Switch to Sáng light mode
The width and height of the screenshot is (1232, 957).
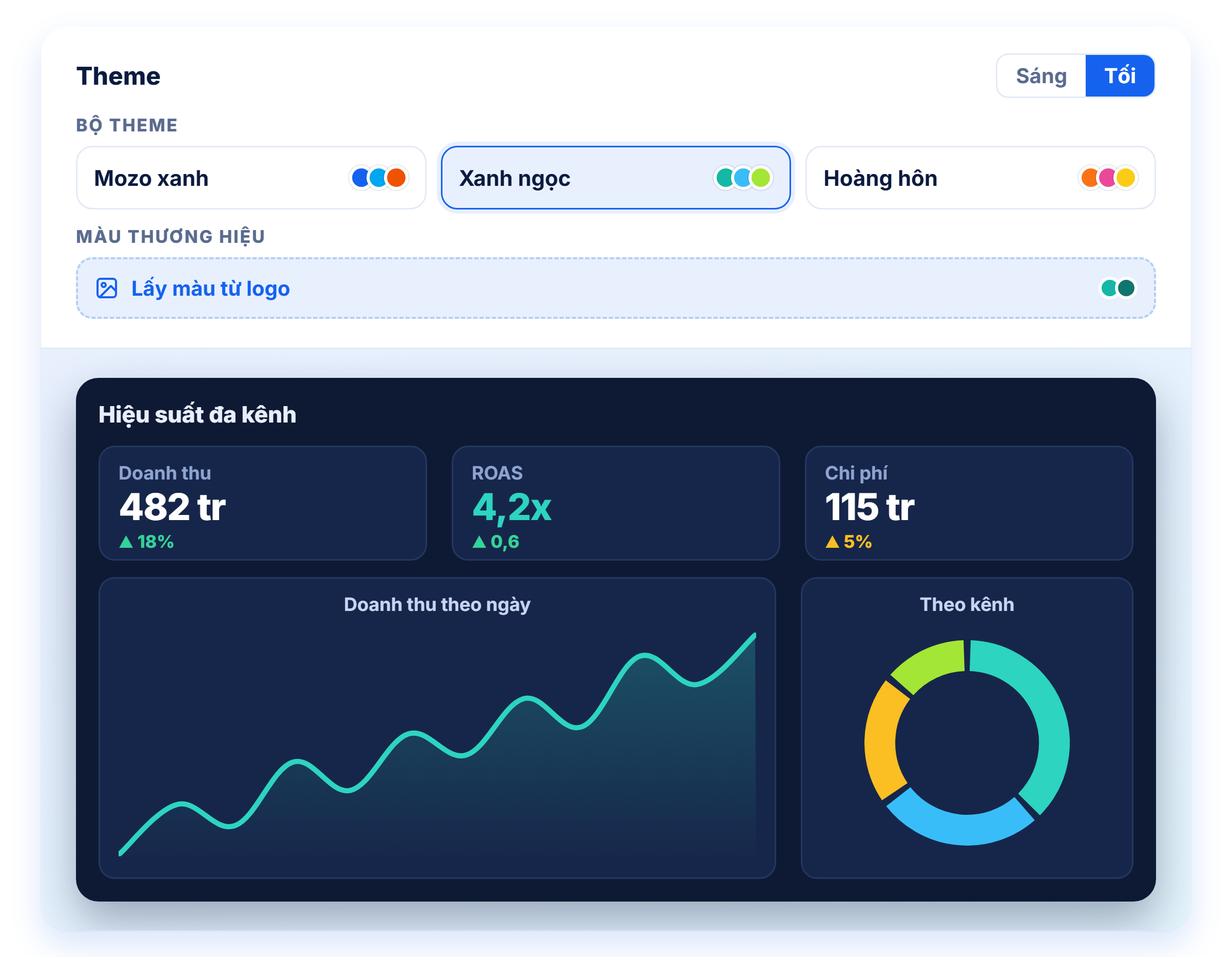(x=1041, y=75)
